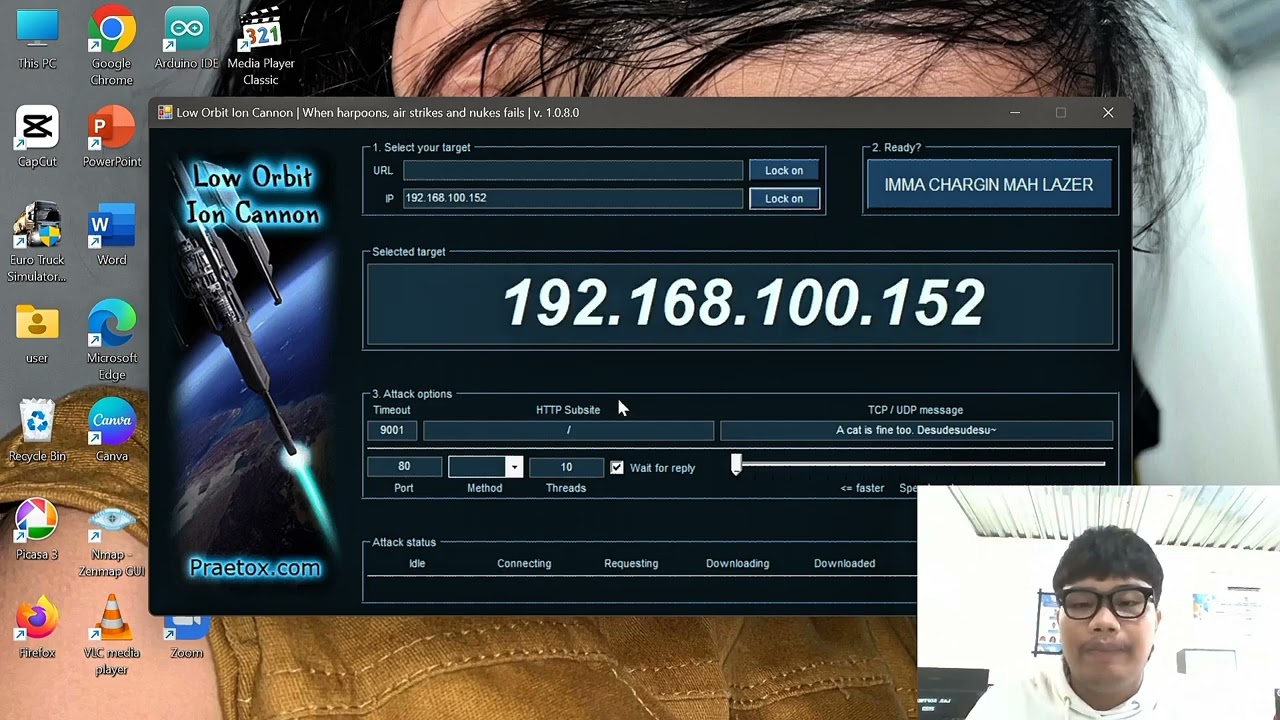Click the URL Lock on button

click(784, 170)
